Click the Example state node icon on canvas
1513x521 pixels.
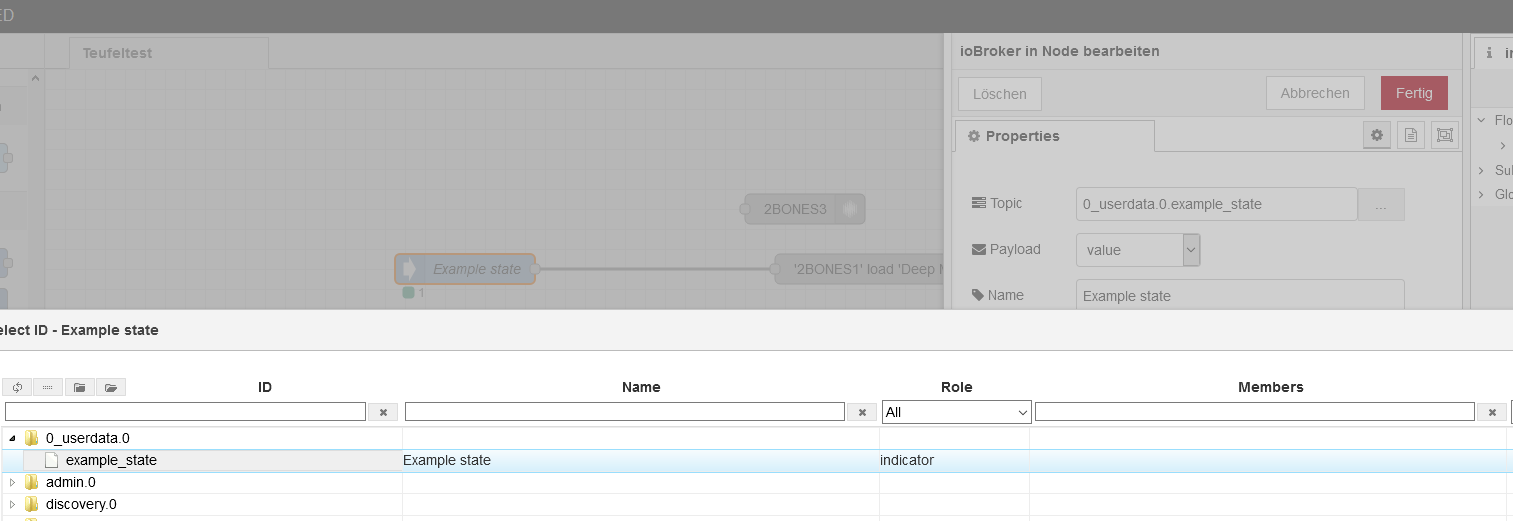pos(409,269)
